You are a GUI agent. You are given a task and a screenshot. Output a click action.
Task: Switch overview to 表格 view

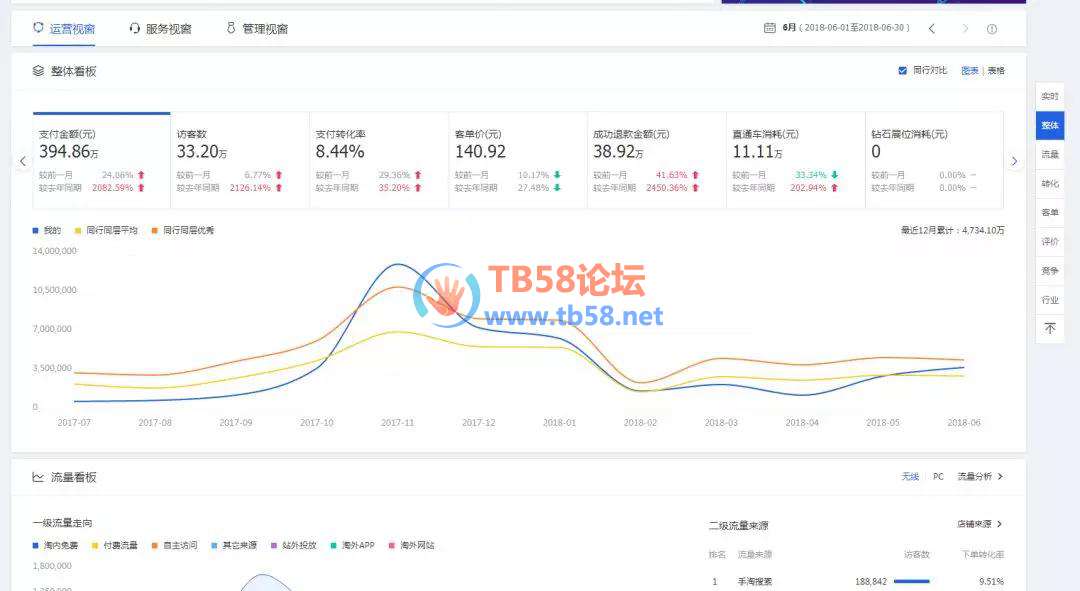(x=996, y=70)
